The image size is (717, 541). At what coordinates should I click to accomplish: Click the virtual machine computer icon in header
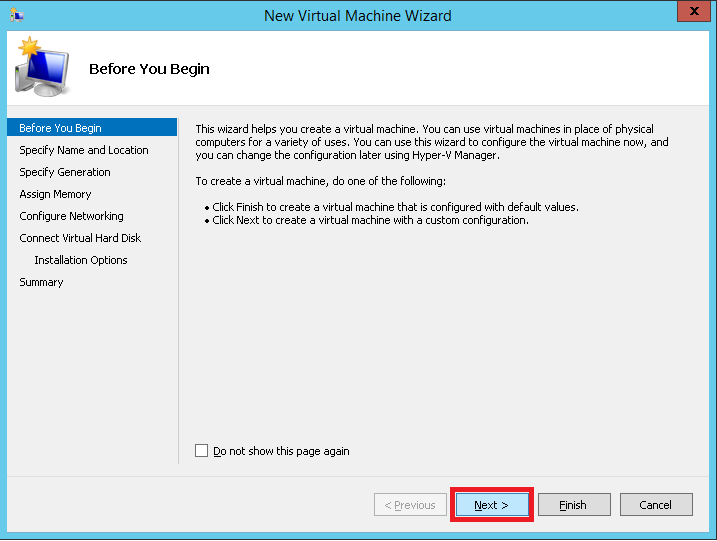pyautogui.click(x=42, y=67)
